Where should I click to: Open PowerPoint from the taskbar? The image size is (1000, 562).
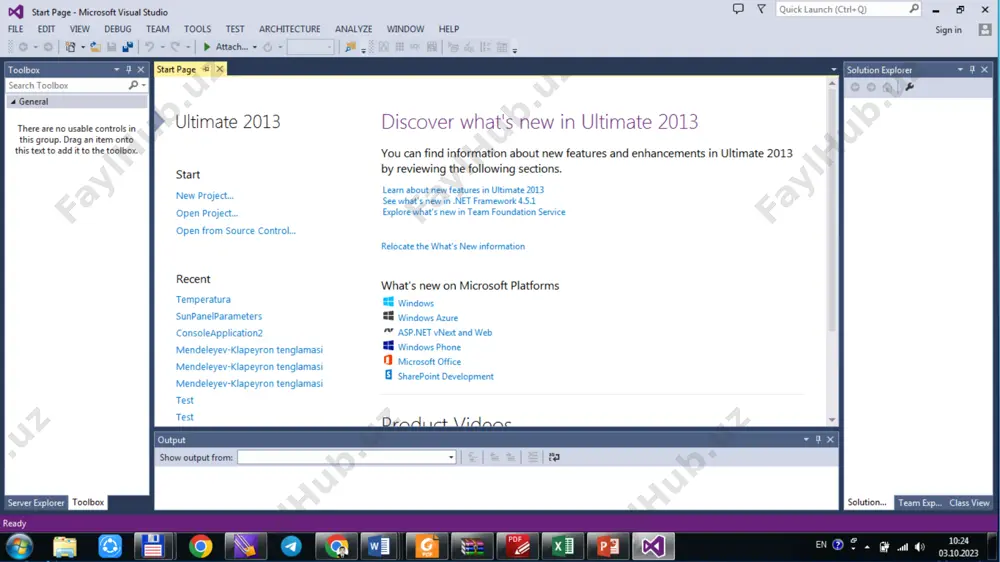point(608,547)
